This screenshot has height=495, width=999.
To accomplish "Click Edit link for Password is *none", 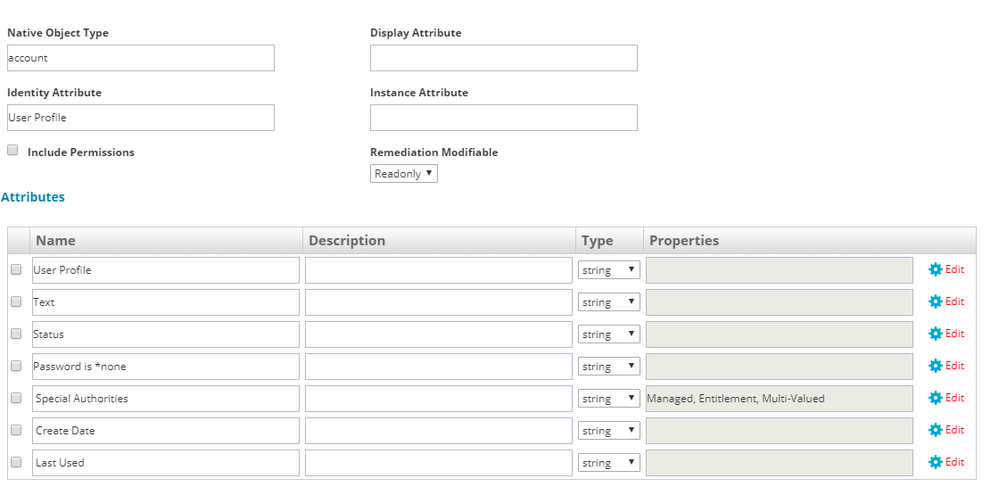I will point(955,366).
